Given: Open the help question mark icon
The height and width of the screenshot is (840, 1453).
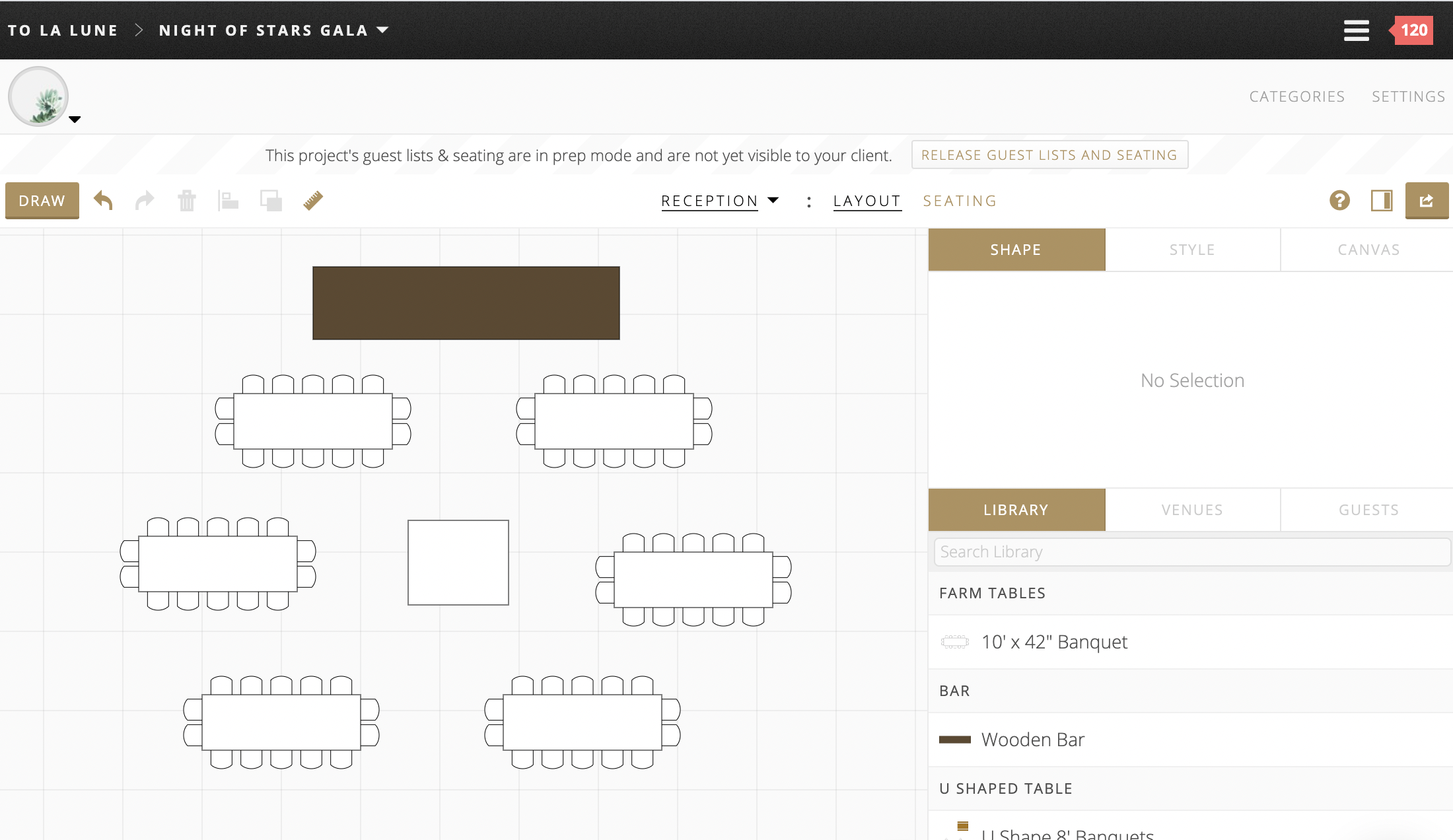Looking at the screenshot, I should 1339,200.
